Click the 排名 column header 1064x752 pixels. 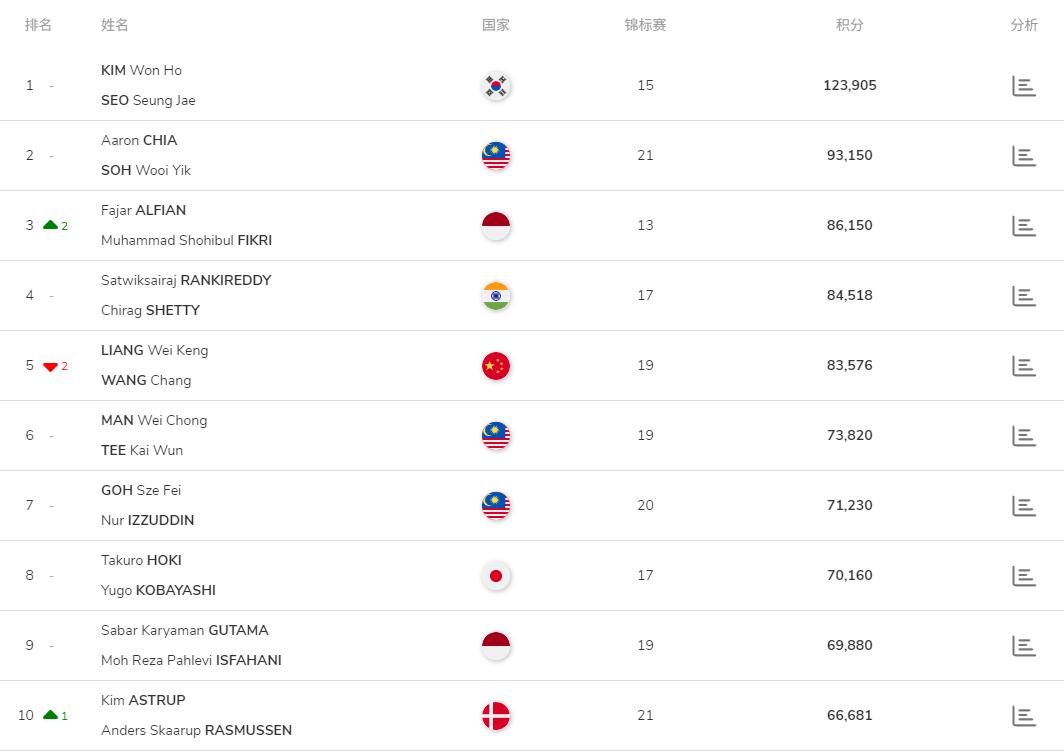(38, 25)
